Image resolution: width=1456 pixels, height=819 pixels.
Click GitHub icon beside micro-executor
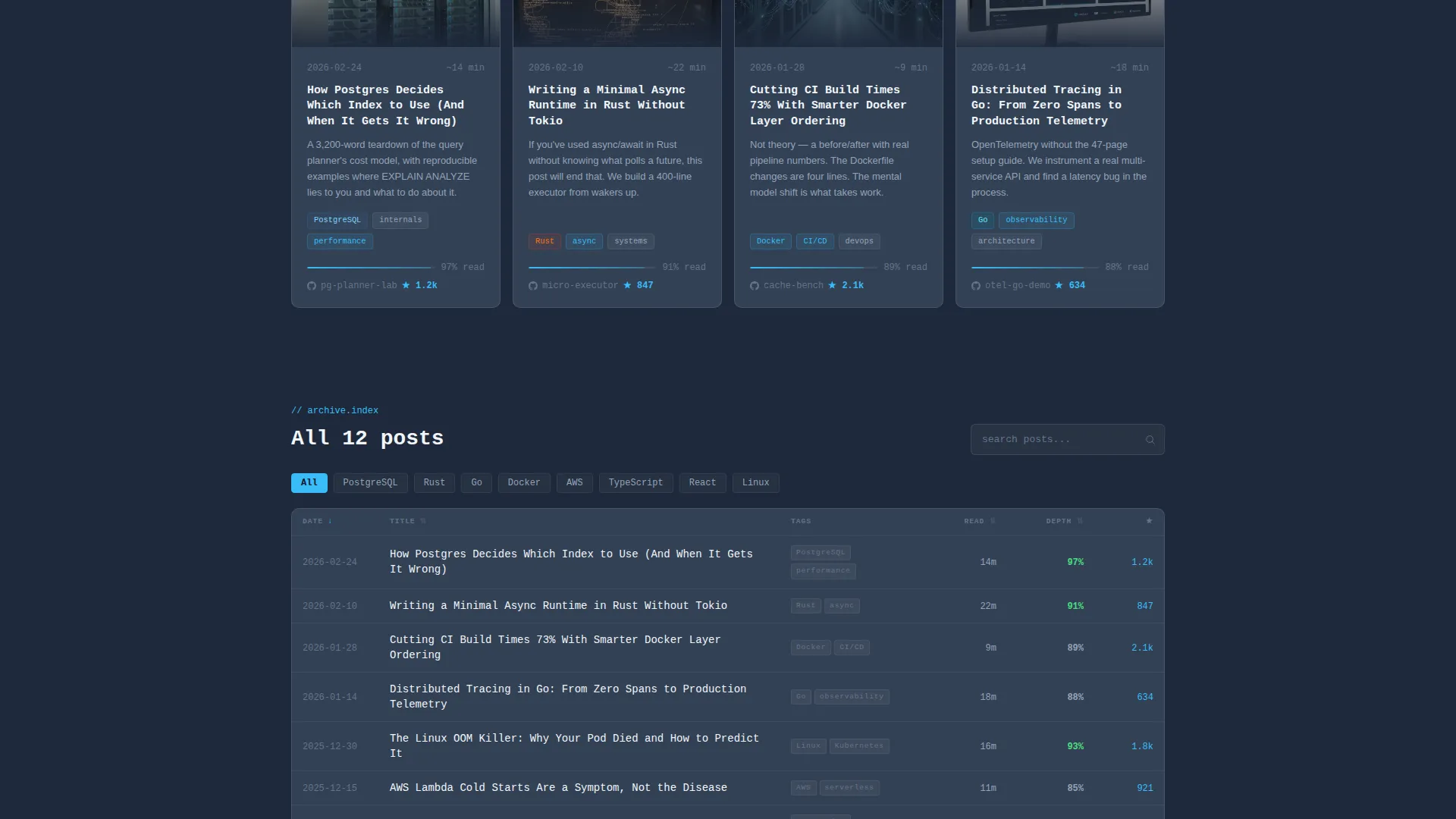[x=532, y=286]
